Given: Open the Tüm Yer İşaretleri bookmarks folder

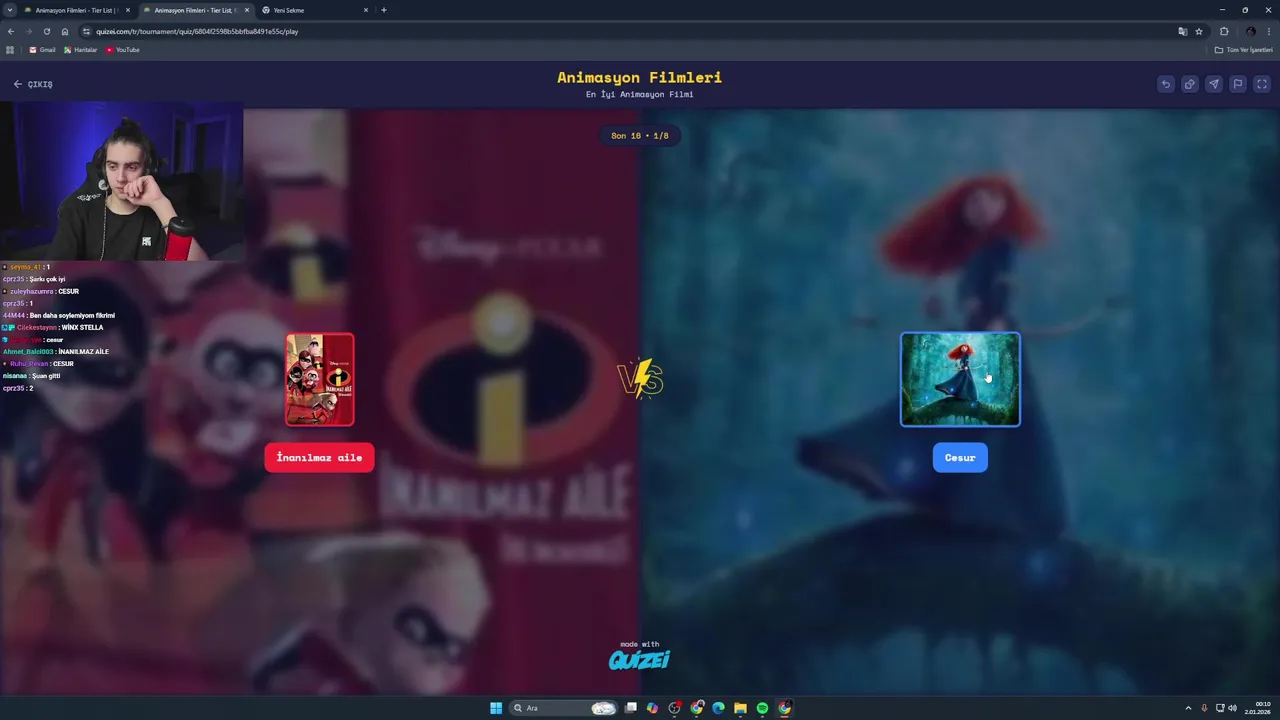Looking at the screenshot, I should 1244,50.
